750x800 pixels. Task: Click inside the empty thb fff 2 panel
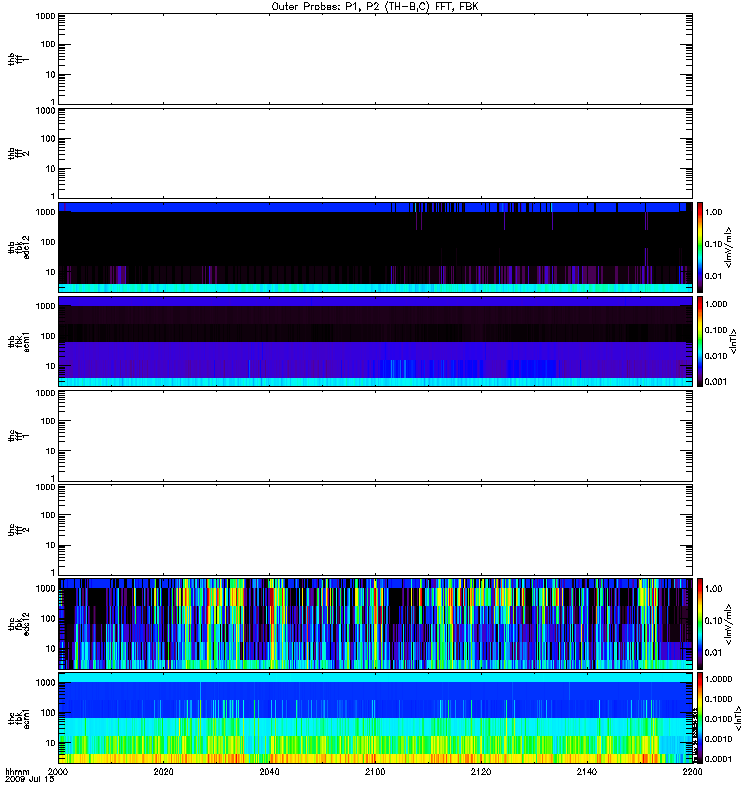tap(375, 153)
